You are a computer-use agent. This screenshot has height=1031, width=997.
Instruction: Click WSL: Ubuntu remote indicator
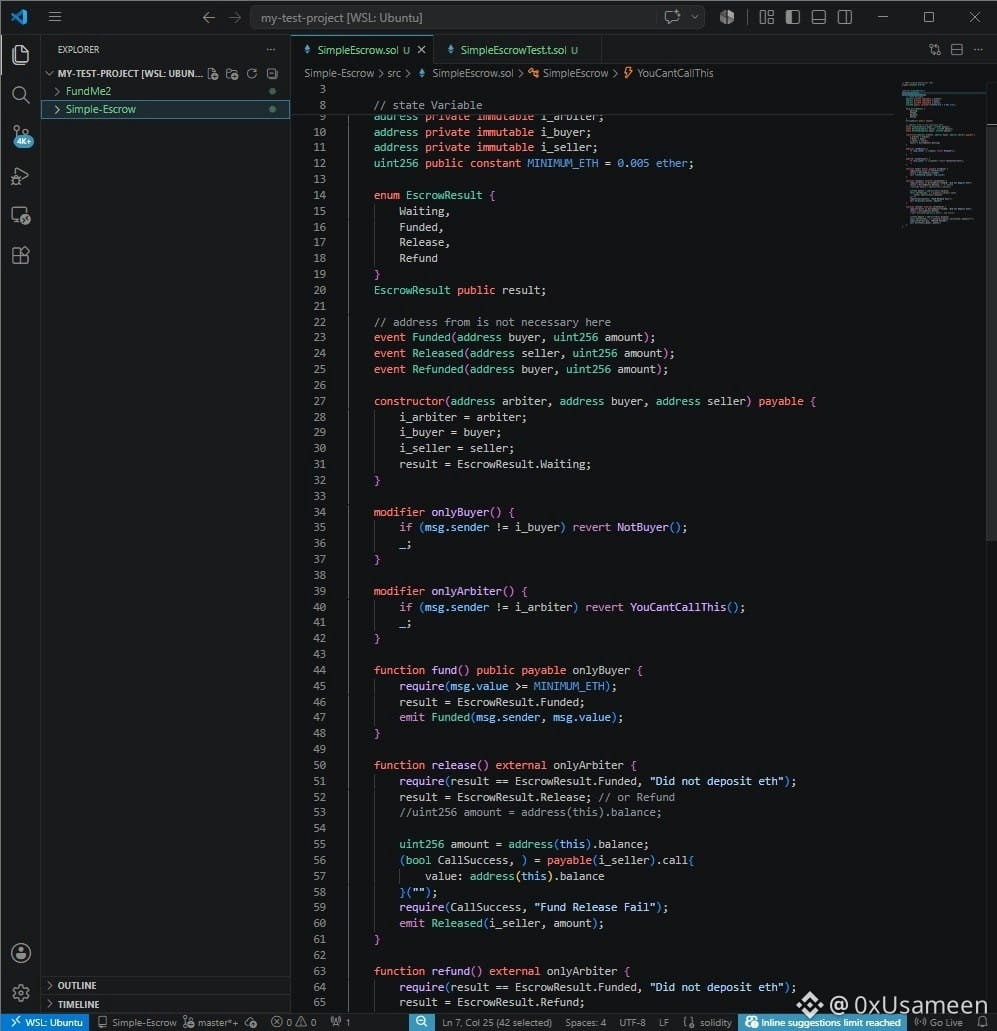pyautogui.click(x=45, y=1022)
